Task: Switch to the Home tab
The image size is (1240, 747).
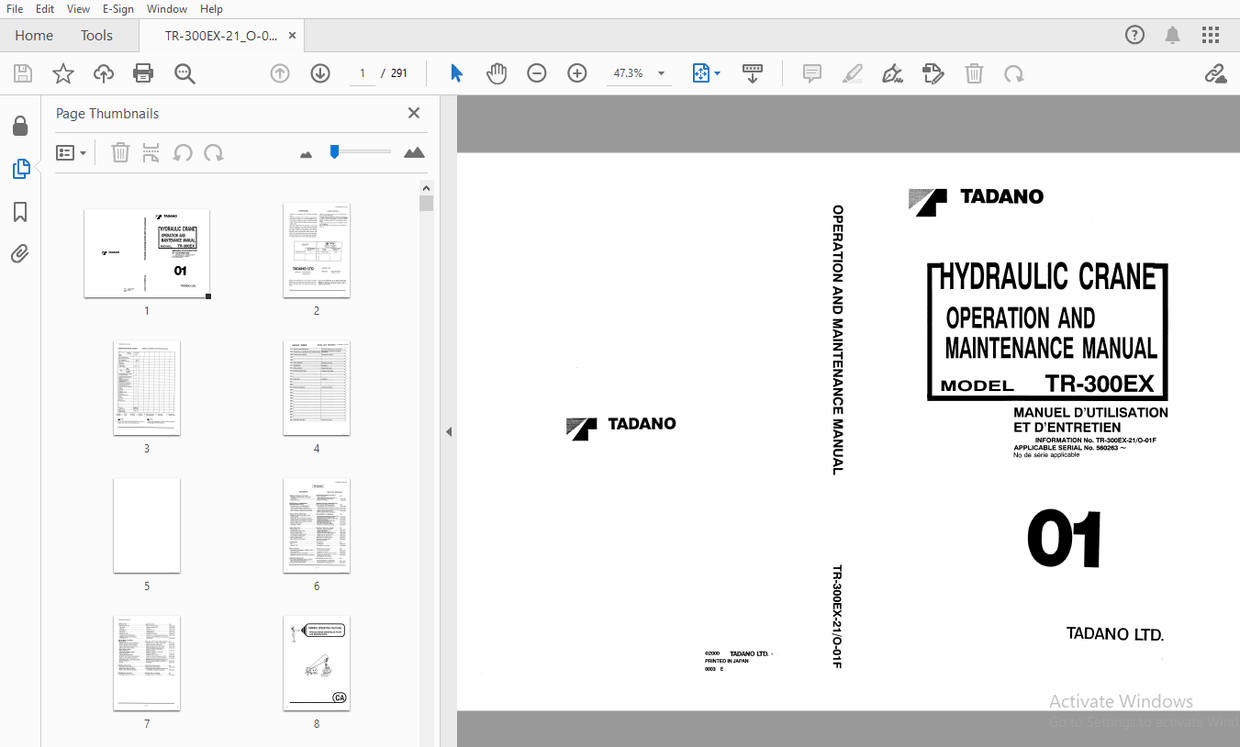Action: (x=33, y=35)
